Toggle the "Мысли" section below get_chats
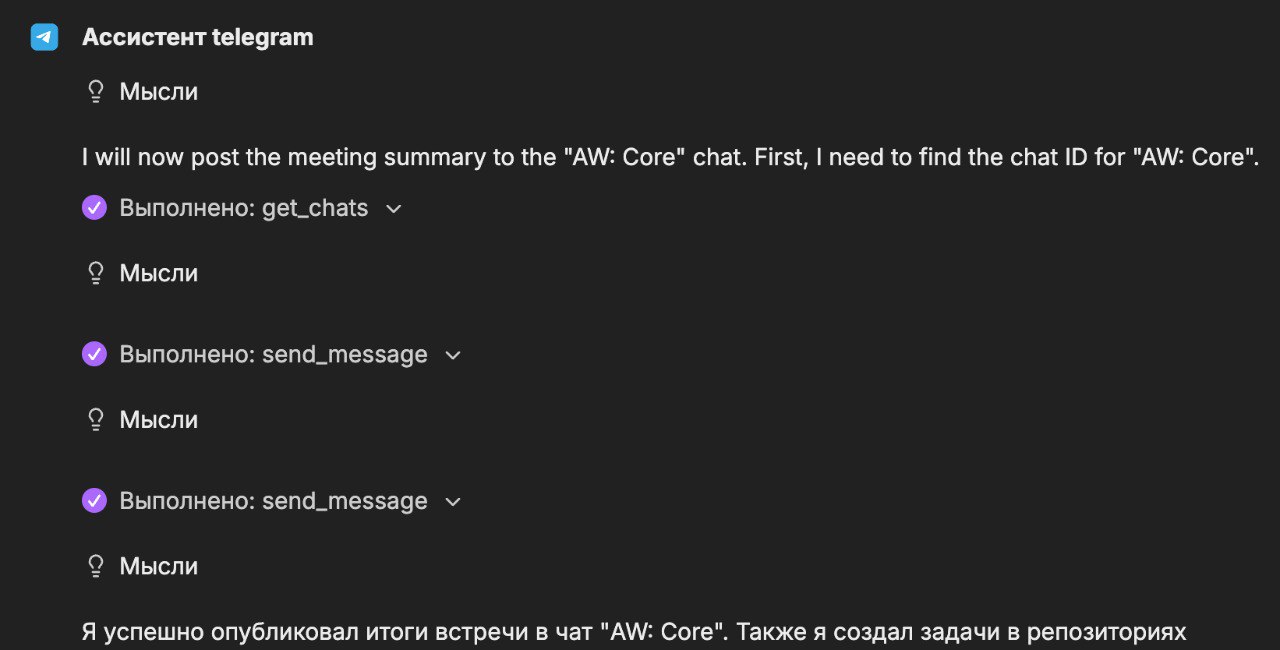Screen dimensions: 1280x650 (x=158, y=273)
